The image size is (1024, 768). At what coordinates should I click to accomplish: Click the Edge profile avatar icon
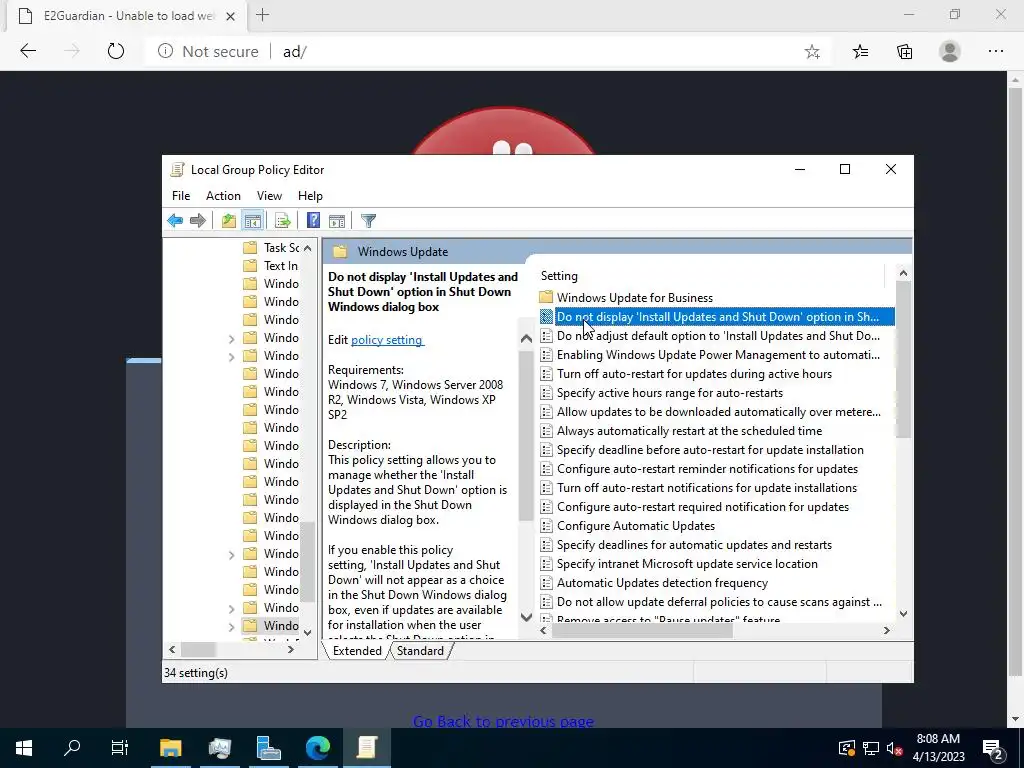tap(950, 51)
